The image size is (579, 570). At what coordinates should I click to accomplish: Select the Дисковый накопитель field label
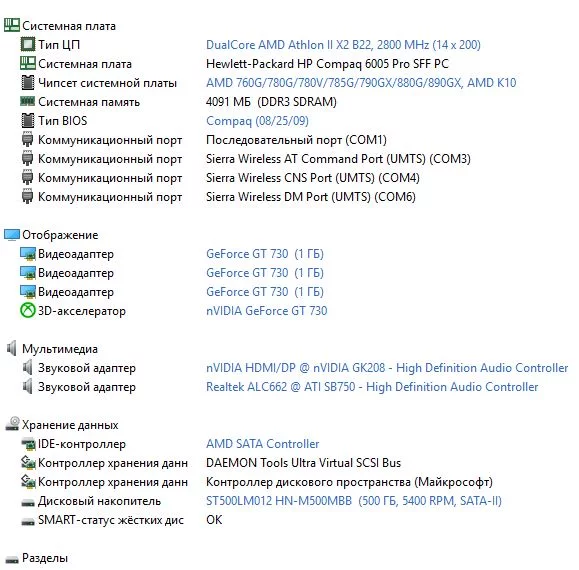(100, 501)
